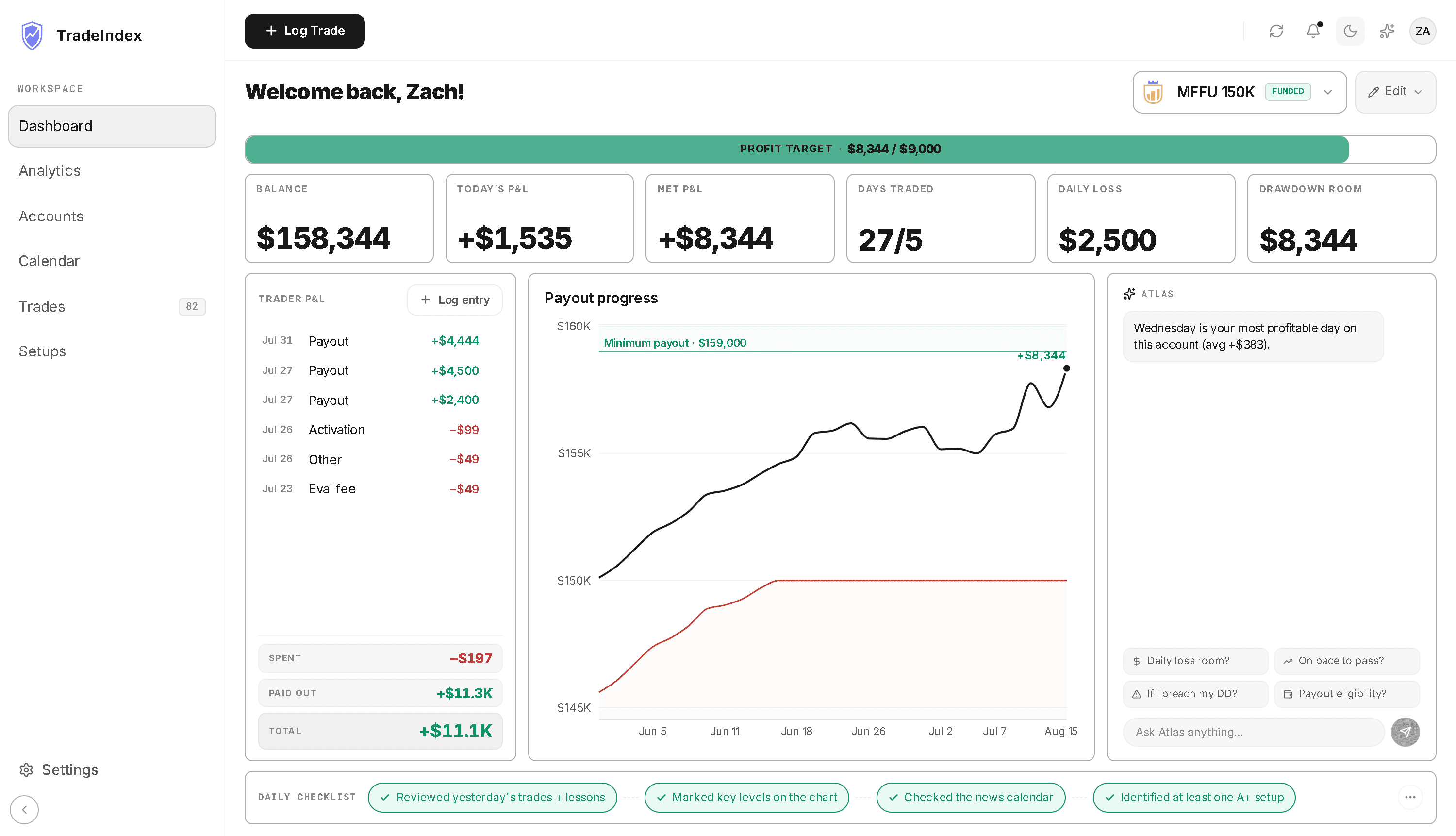Click Drawdown Room card $8,344
Viewport: 1456px width, 836px height.
click(1342, 219)
